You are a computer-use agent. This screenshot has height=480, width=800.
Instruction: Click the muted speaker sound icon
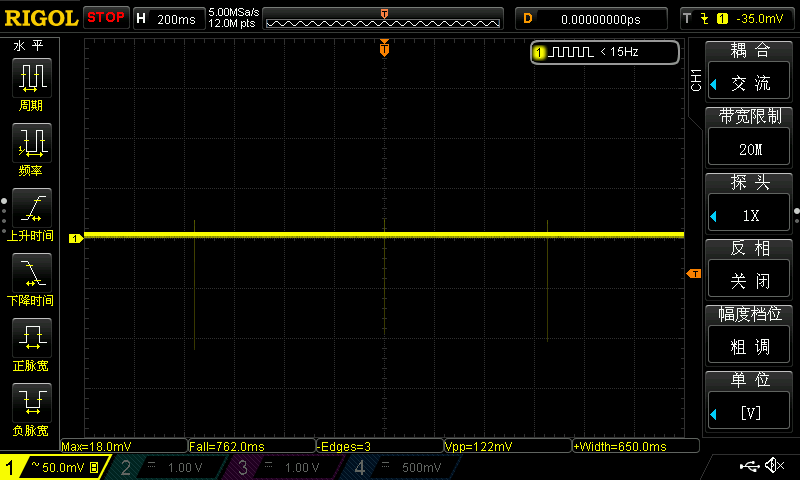coord(774,465)
